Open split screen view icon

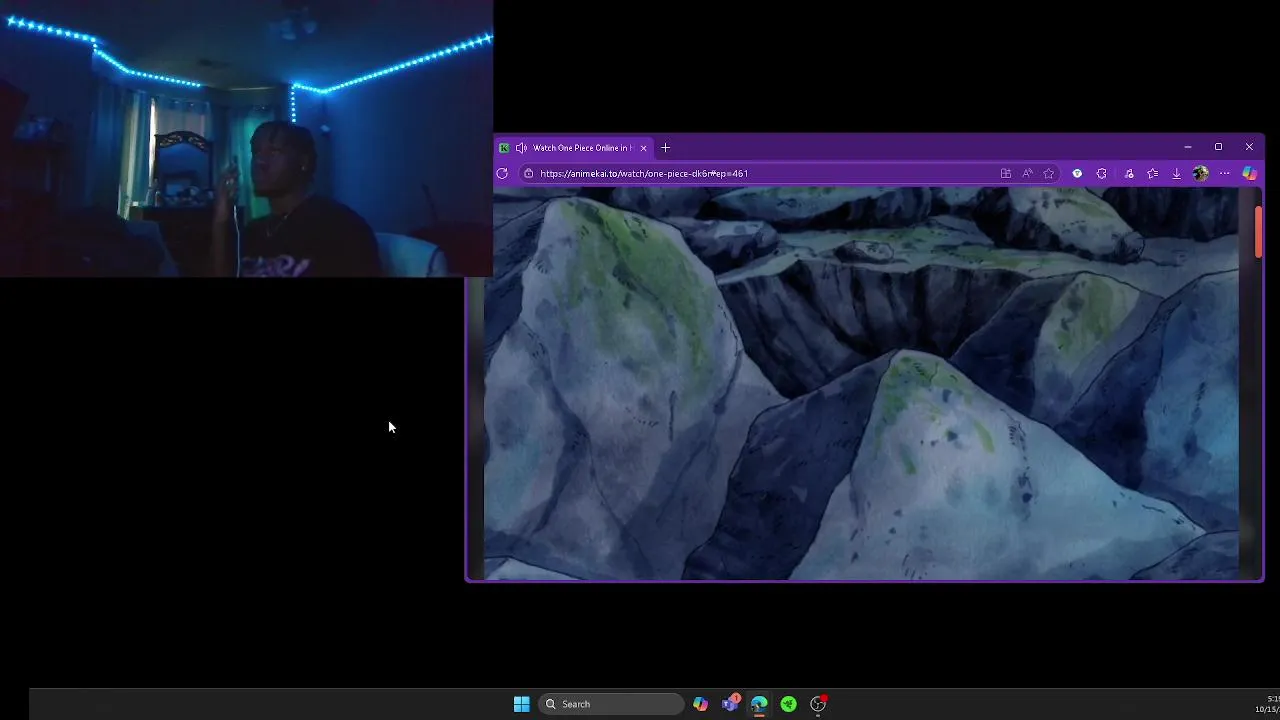[1005, 173]
